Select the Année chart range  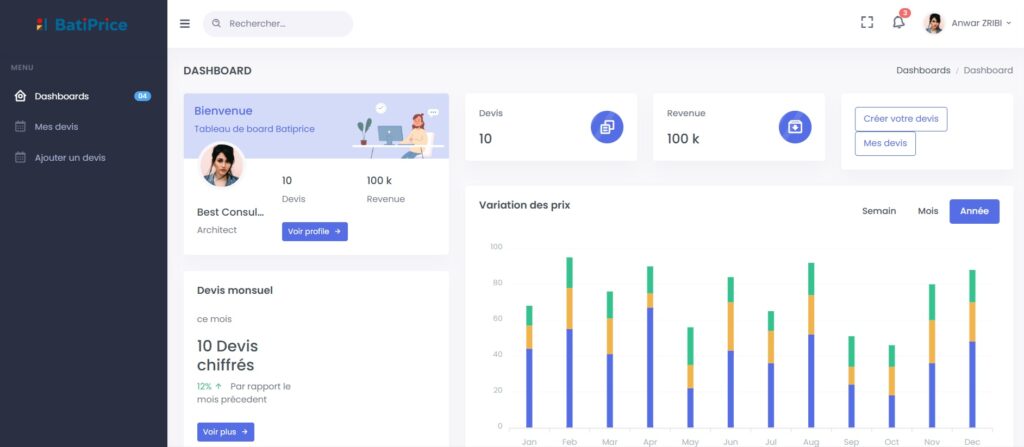coord(974,211)
